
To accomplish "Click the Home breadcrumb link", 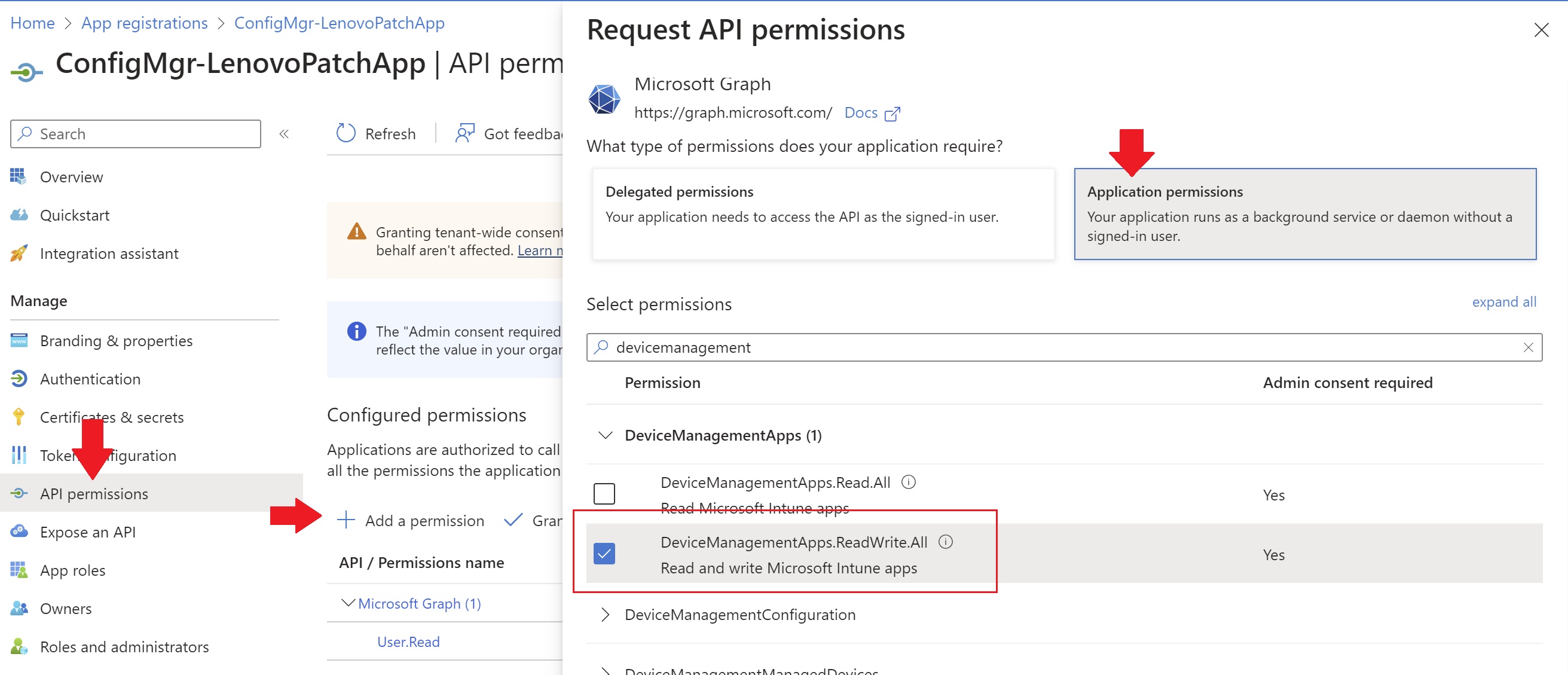I will [32, 23].
